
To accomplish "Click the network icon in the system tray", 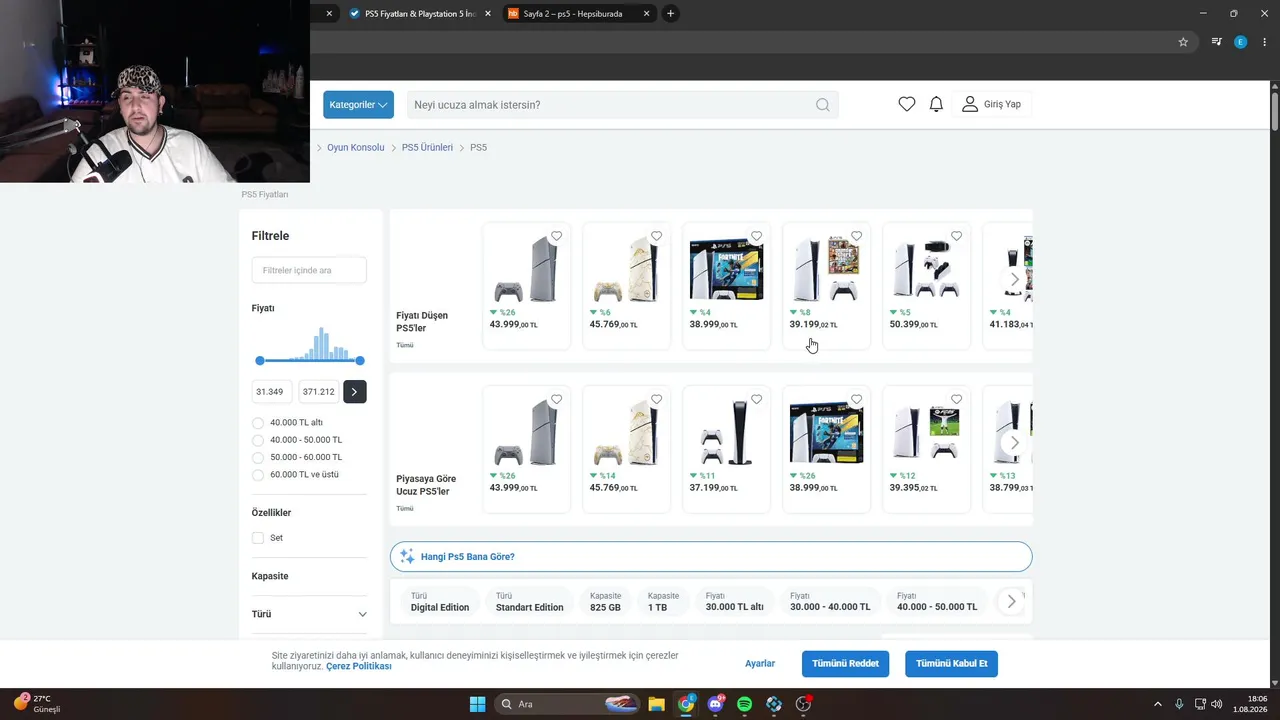I will [x=1201, y=704].
